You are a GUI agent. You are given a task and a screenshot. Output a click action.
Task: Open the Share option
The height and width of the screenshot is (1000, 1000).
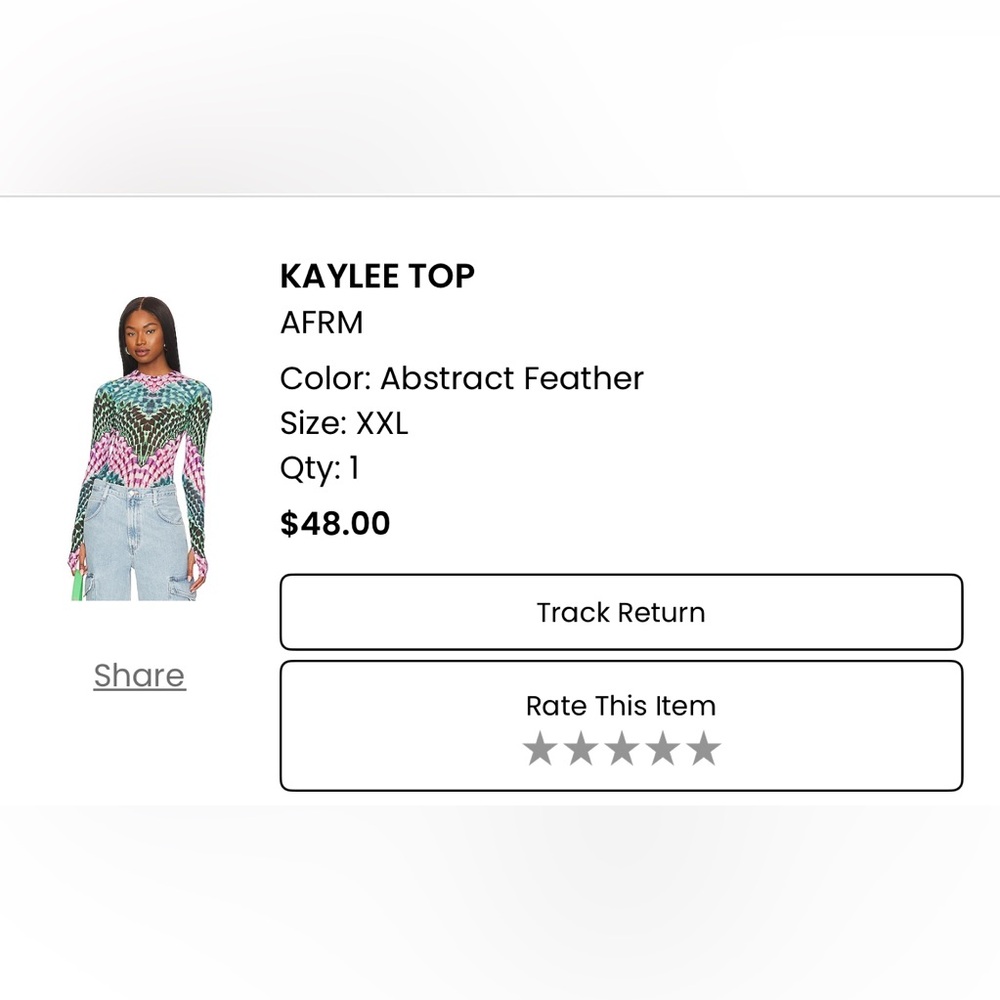click(x=139, y=675)
